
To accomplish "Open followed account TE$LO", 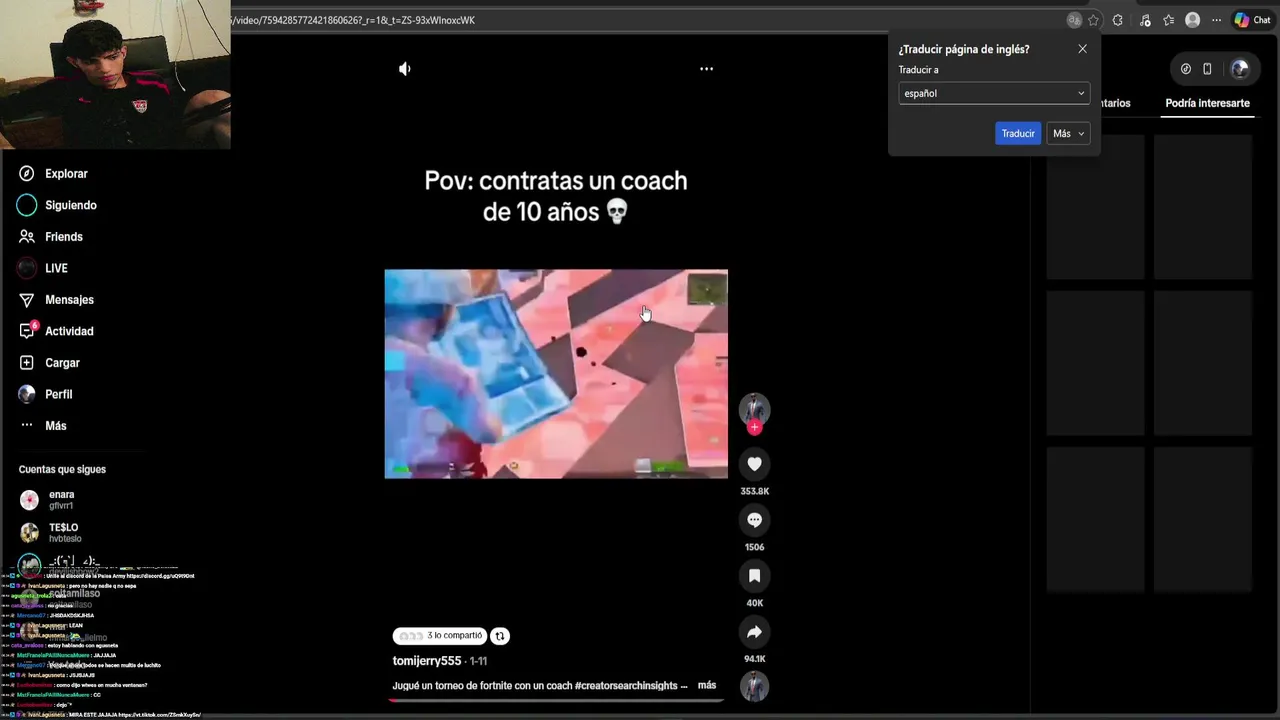I will click(x=63, y=532).
